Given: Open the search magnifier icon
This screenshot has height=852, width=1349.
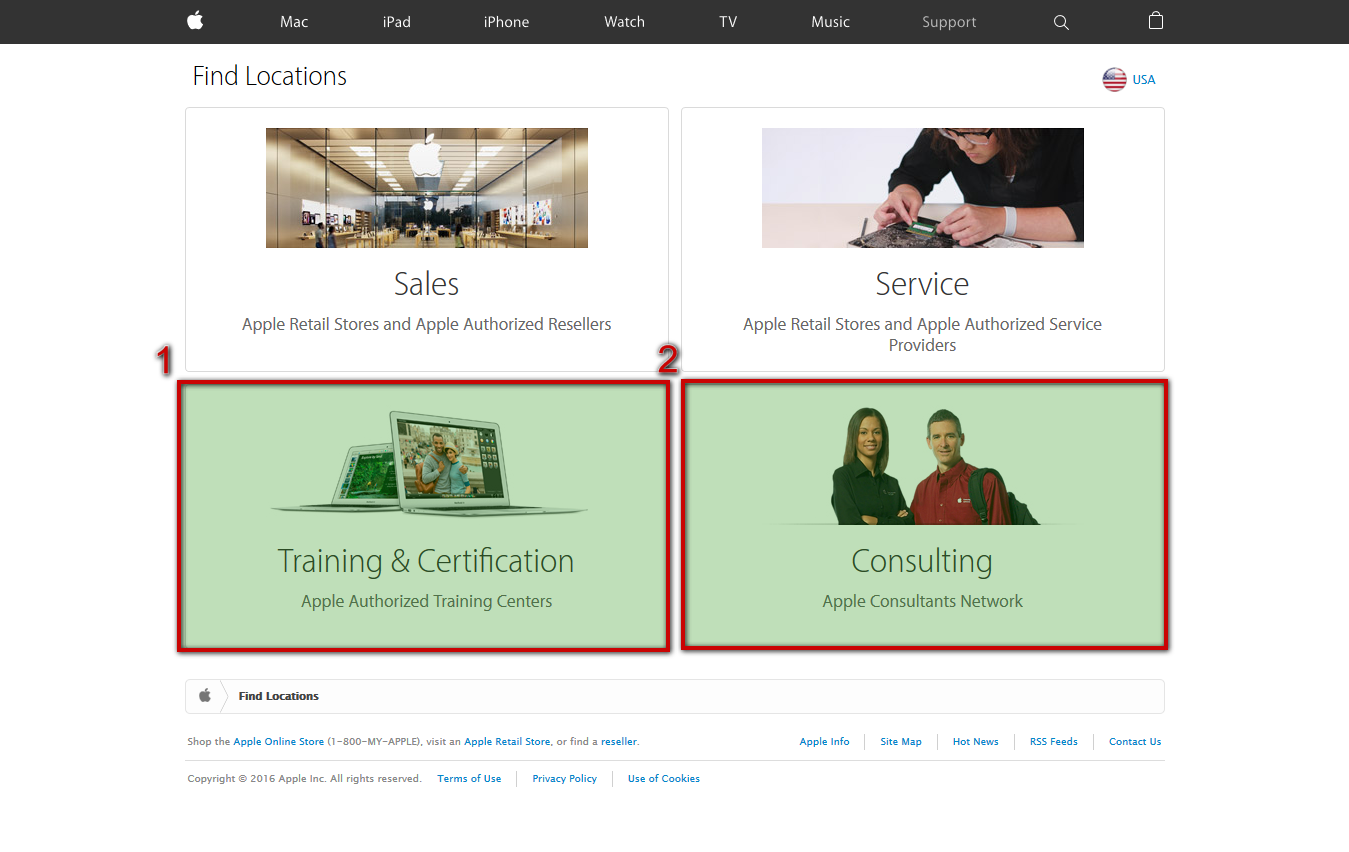Looking at the screenshot, I should [1061, 22].
